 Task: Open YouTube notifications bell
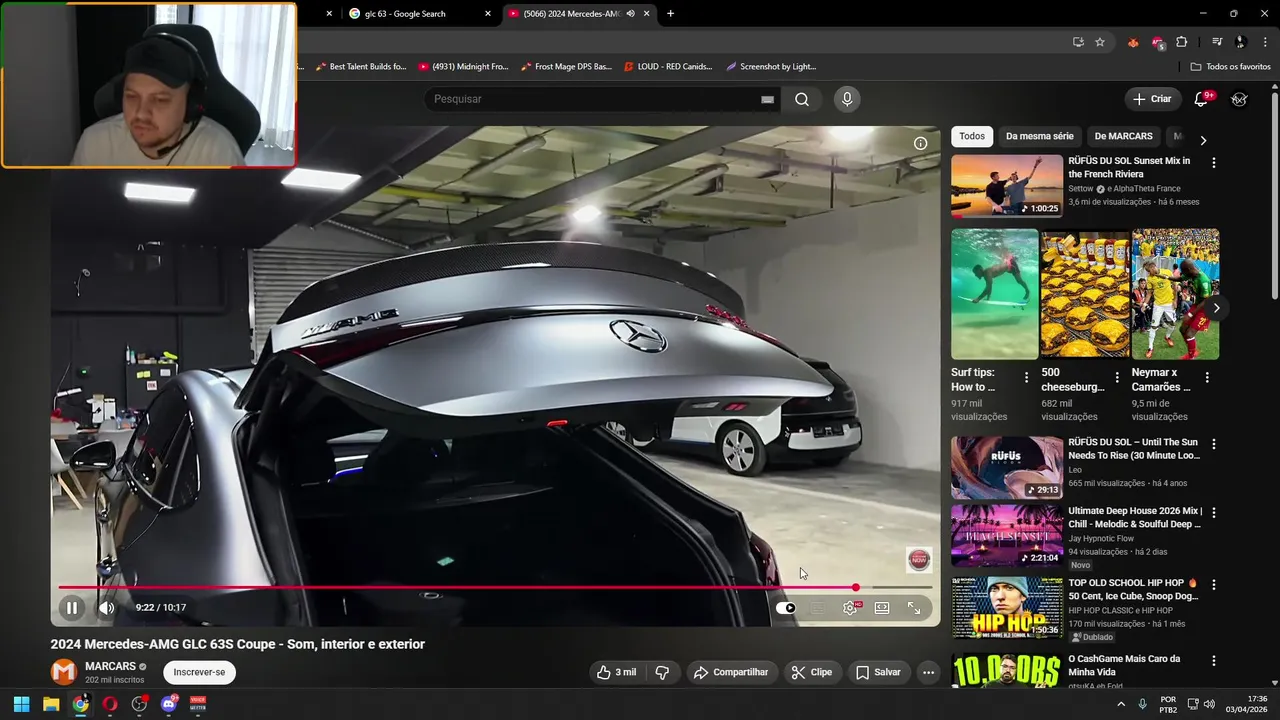(x=1202, y=99)
